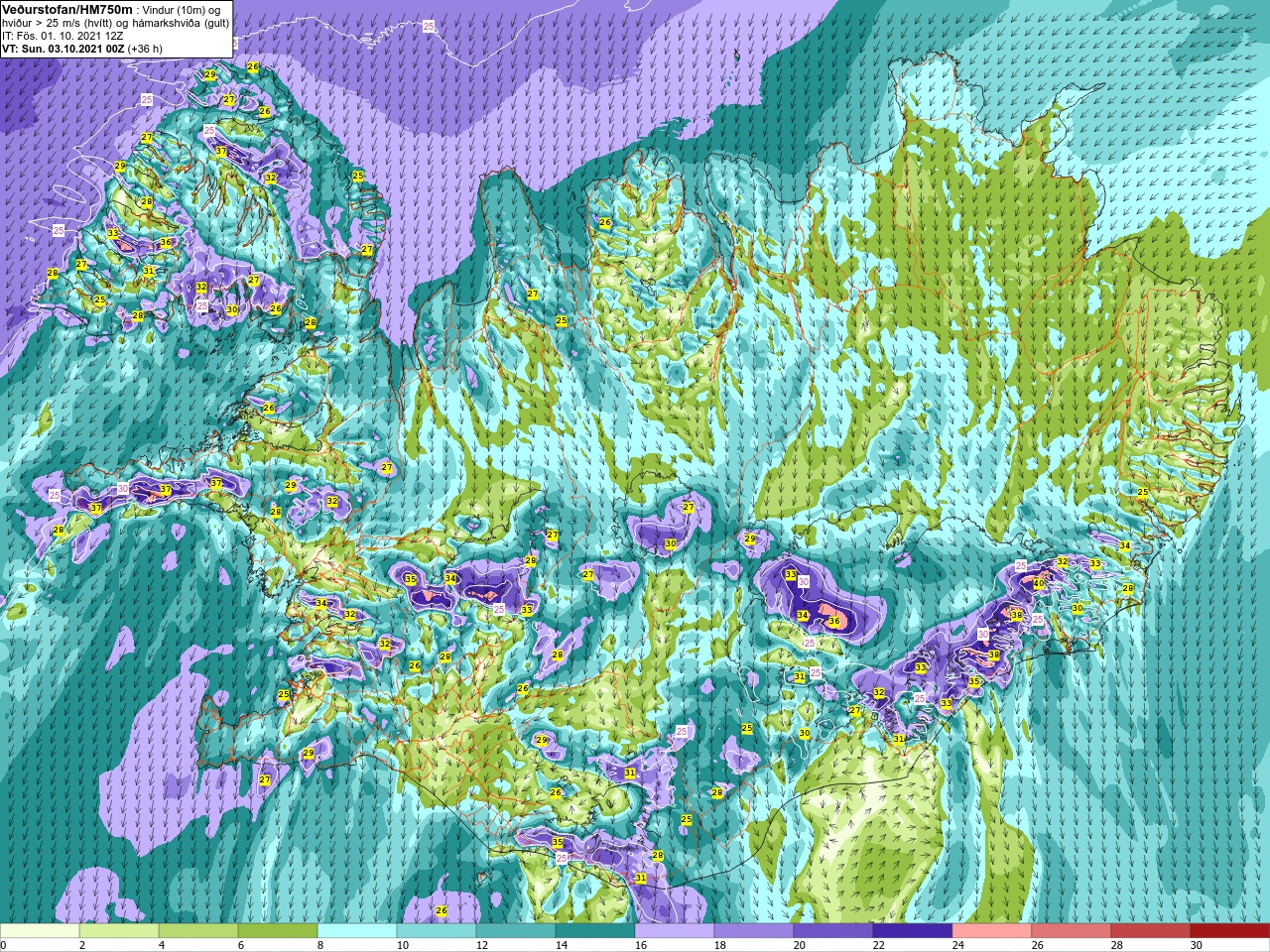
Task: Click the legend scale number 10
Action: [x=403, y=945]
